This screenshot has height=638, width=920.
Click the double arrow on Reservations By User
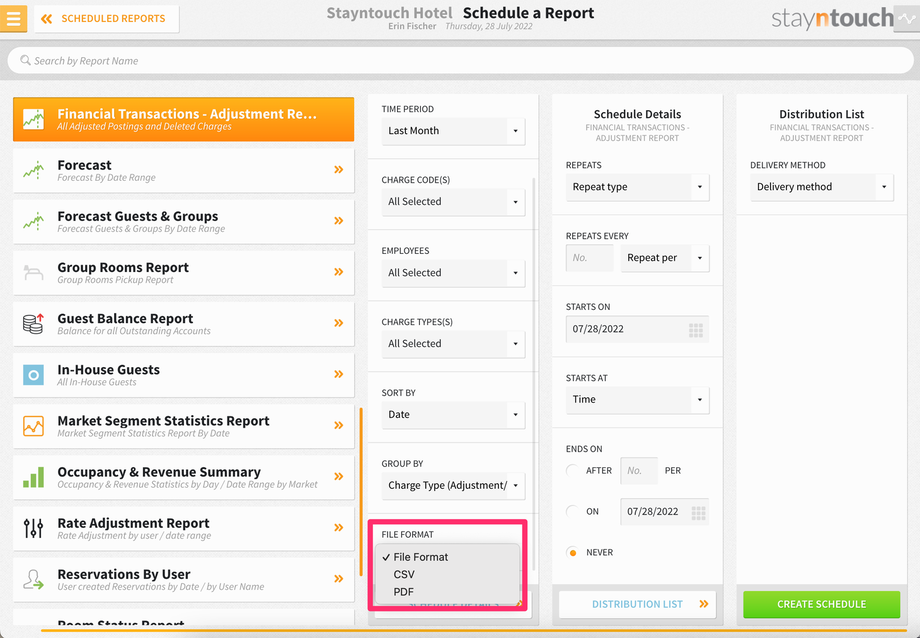[x=339, y=578]
